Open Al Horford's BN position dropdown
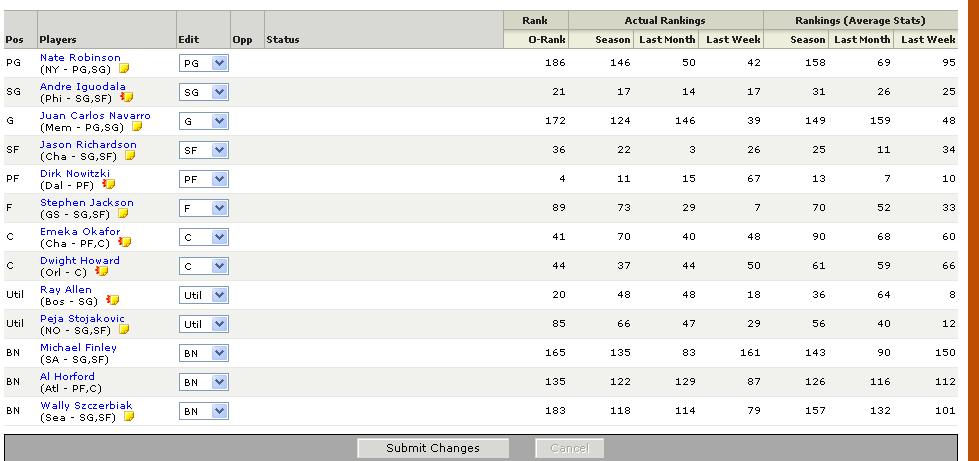Screen dimensions: 979x461 (x=204, y=382)
